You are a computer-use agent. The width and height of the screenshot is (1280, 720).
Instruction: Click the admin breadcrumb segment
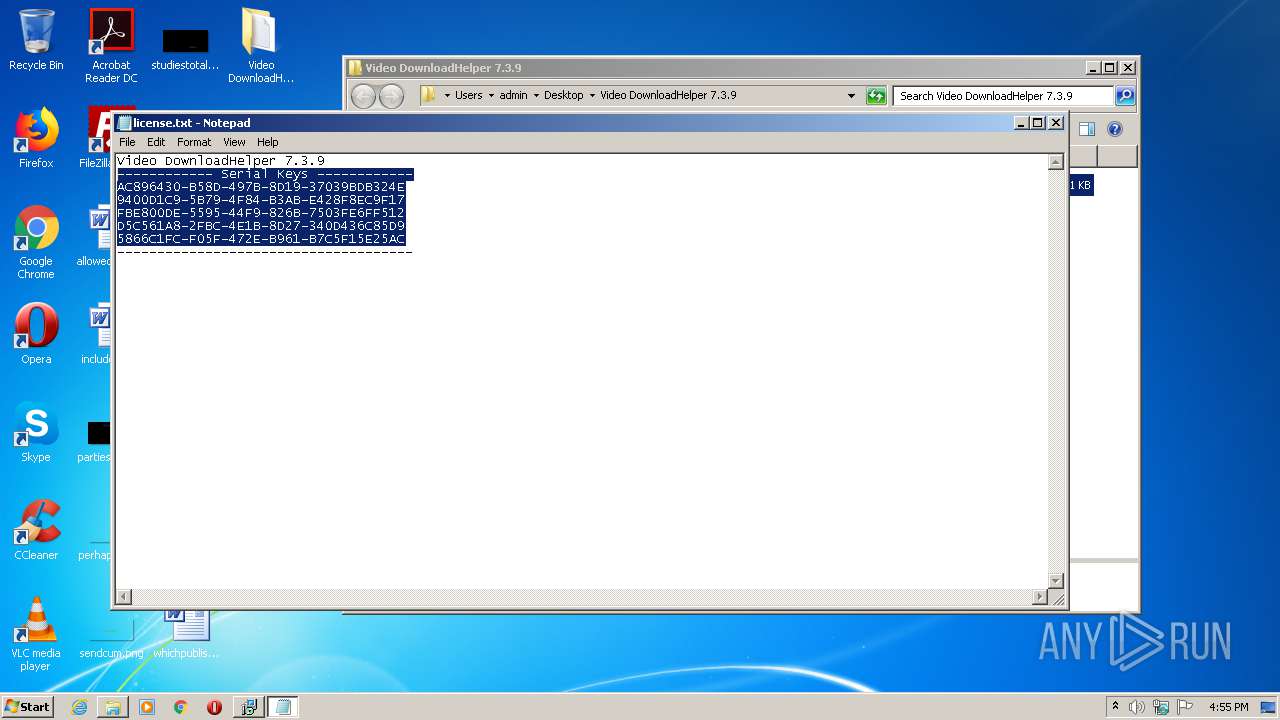[514, 96]
